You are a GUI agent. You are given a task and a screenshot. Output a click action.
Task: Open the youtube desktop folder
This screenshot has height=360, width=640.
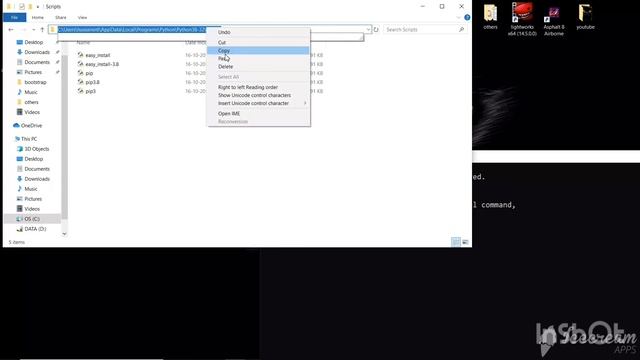pyautogui.click(x=585, y=17)
